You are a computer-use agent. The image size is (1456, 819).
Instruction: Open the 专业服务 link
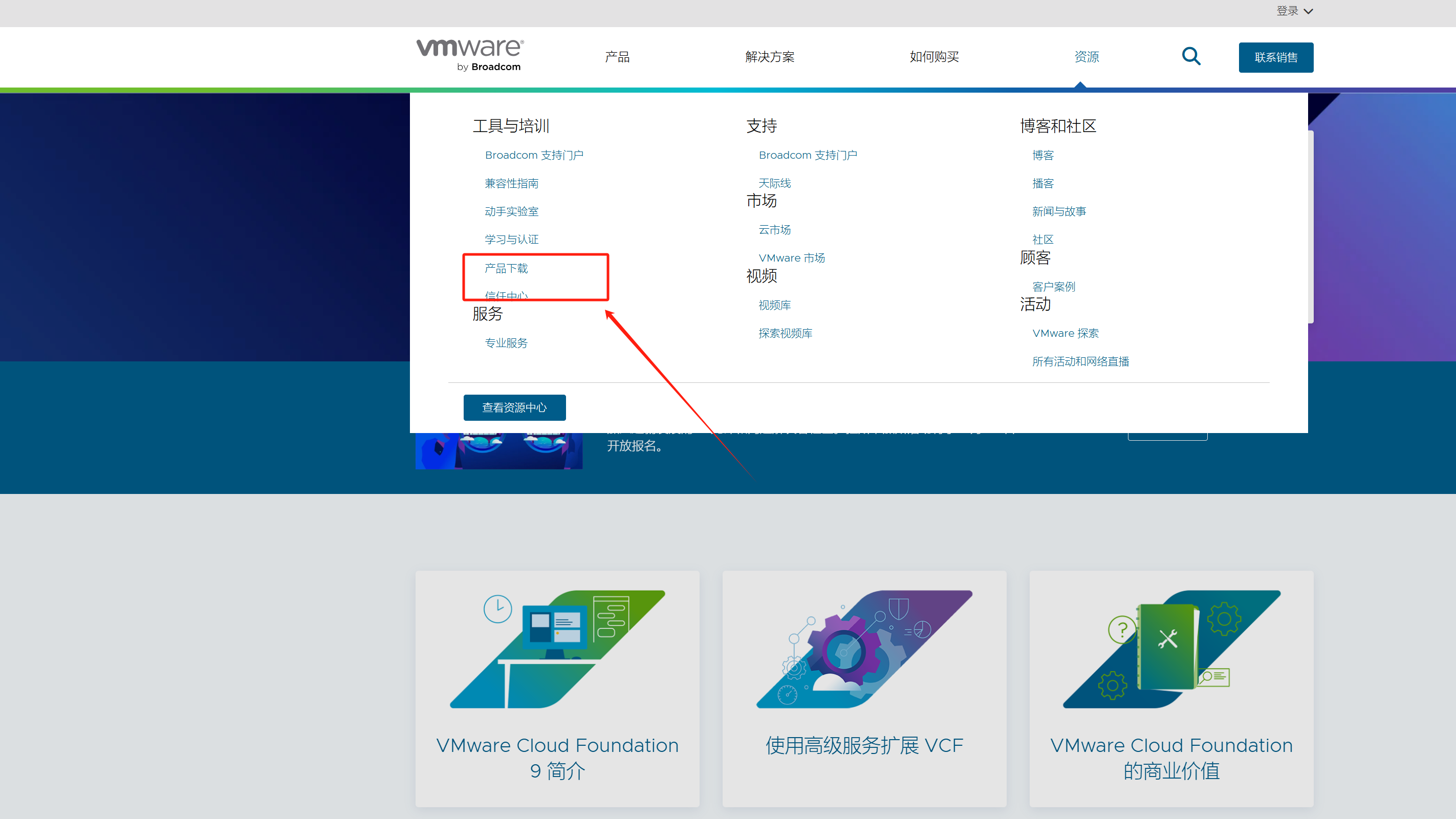[x=506, y=343]
